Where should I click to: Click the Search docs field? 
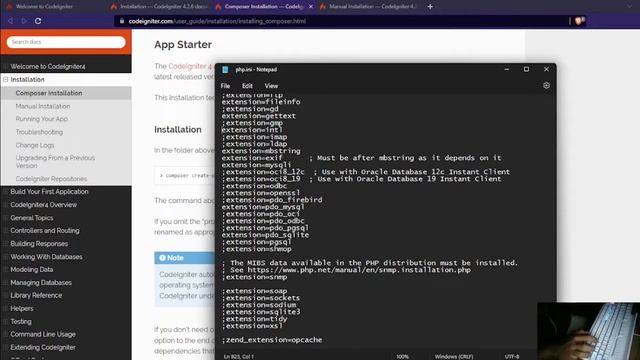tap(66, 42)
